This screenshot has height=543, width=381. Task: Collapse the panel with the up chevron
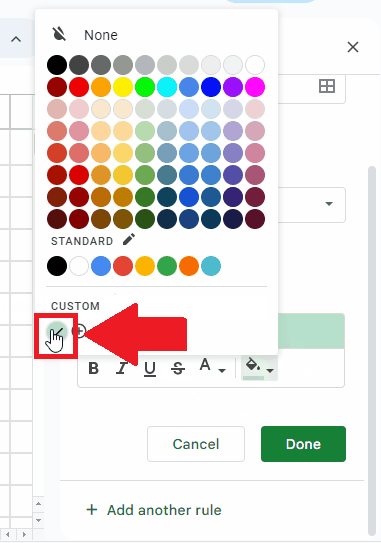point(16,39)
